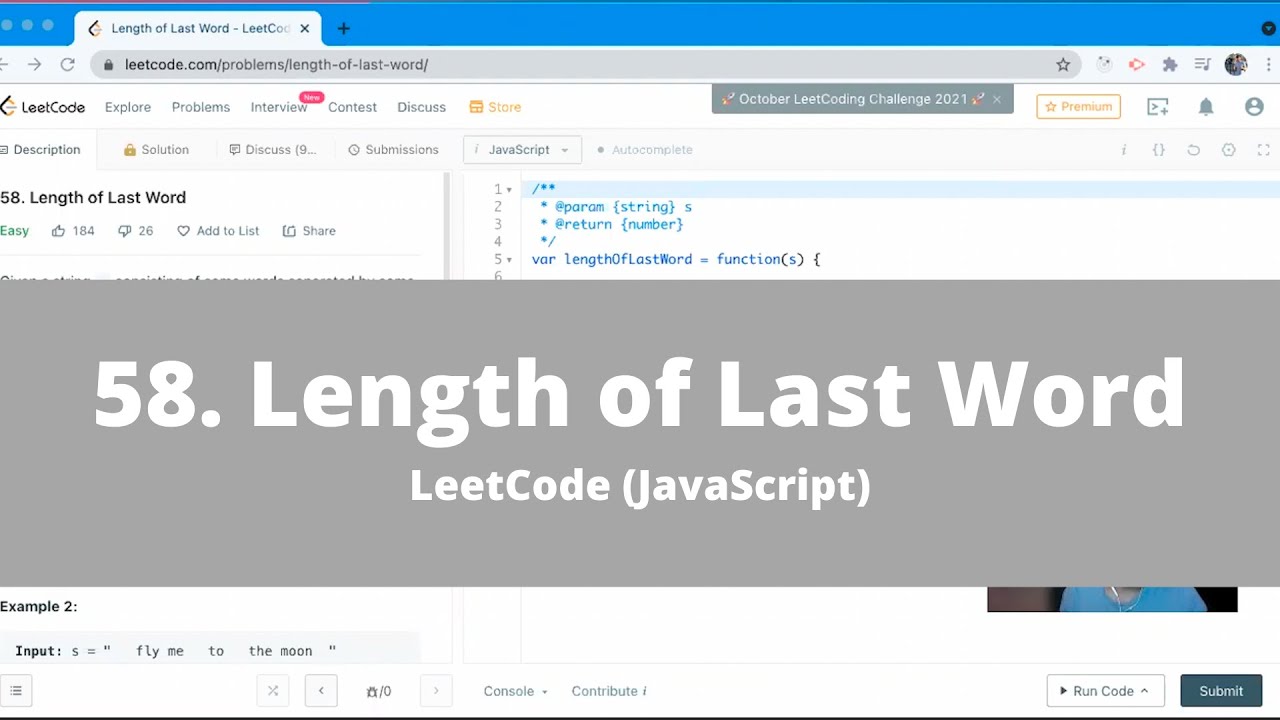
Task: Click the thumbs up on the problem
Action: [x=60, y=231]
